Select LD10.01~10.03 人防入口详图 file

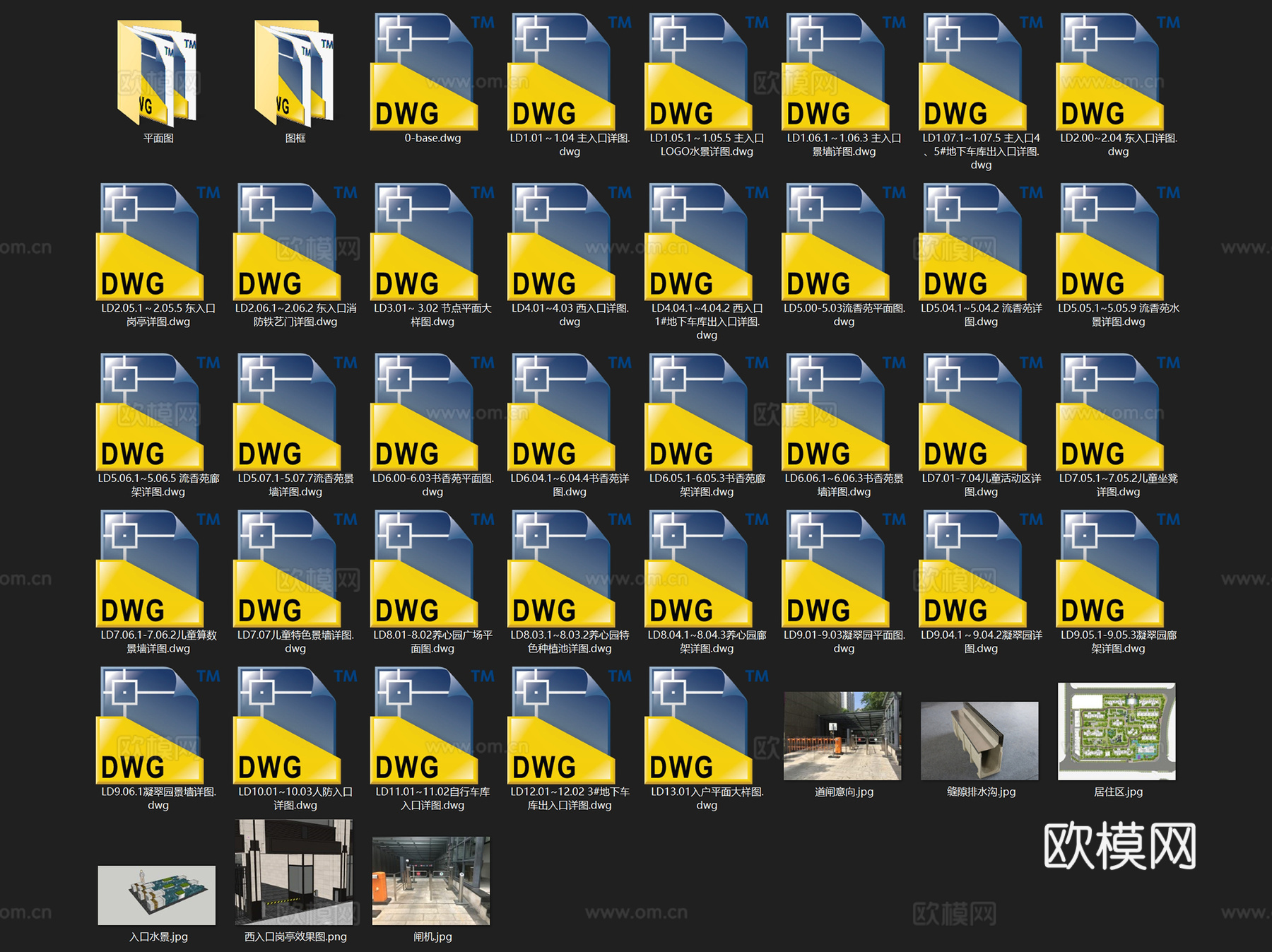click(288, 727)
